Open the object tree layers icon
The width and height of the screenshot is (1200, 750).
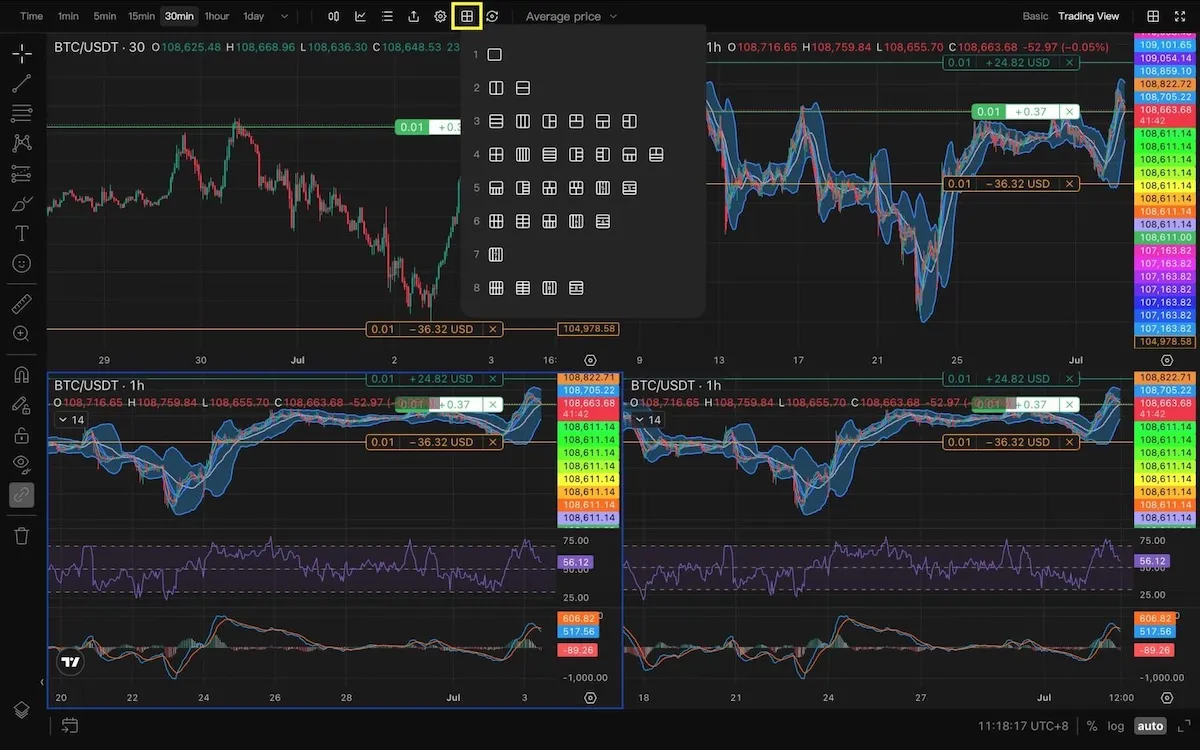(22, 710)
